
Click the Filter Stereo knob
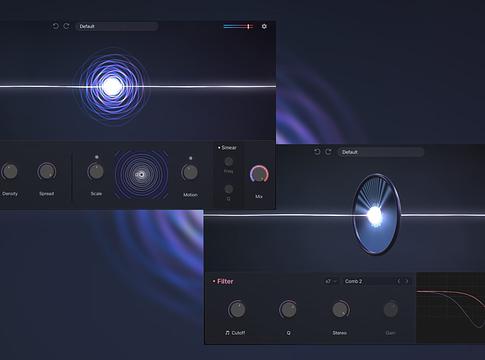pos(340,309)
